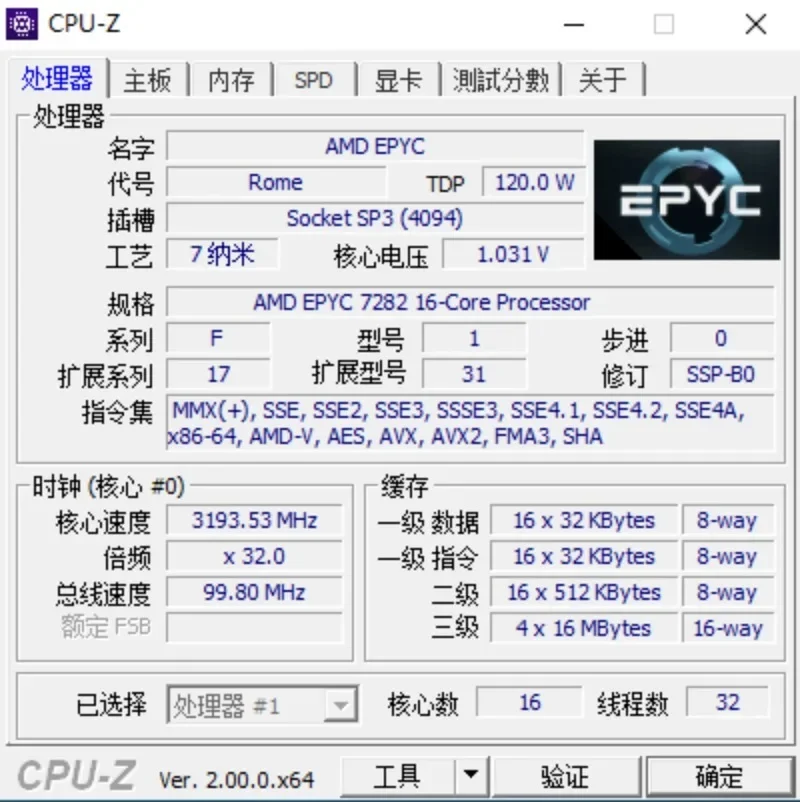Open the 关于 tab
800x802 pixels.
click(x=603, y=80)
